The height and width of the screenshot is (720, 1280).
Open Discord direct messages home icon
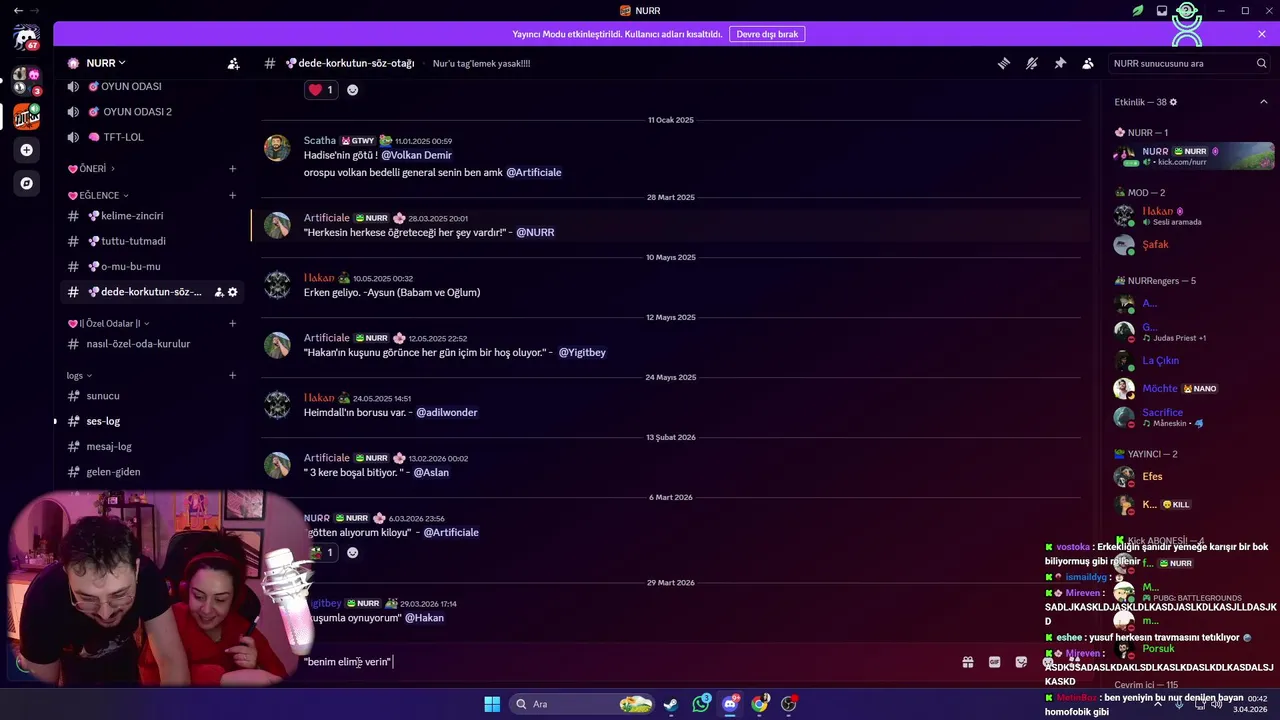(26, 38)
